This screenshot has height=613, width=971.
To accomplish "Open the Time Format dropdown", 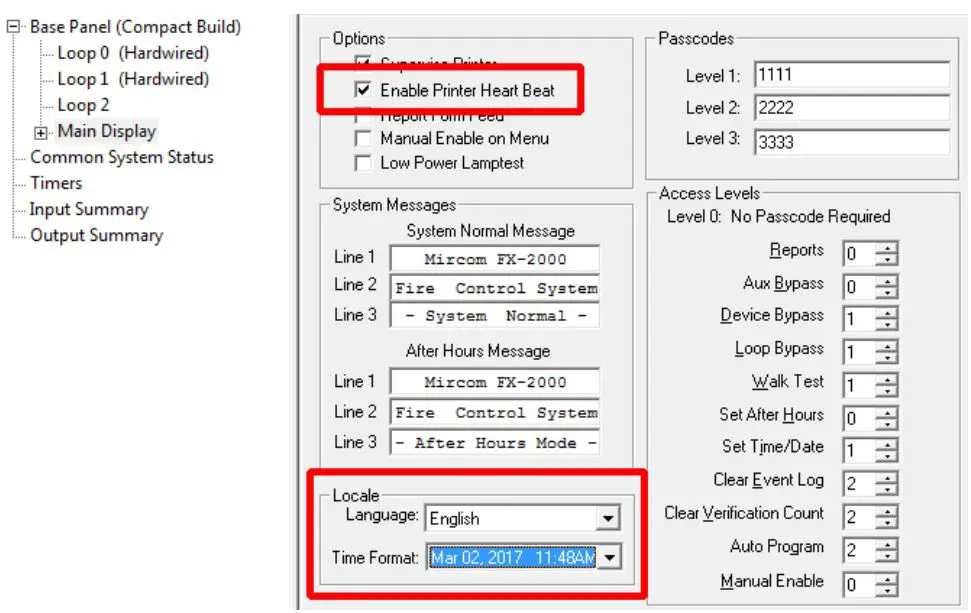I will coord(609,557).
